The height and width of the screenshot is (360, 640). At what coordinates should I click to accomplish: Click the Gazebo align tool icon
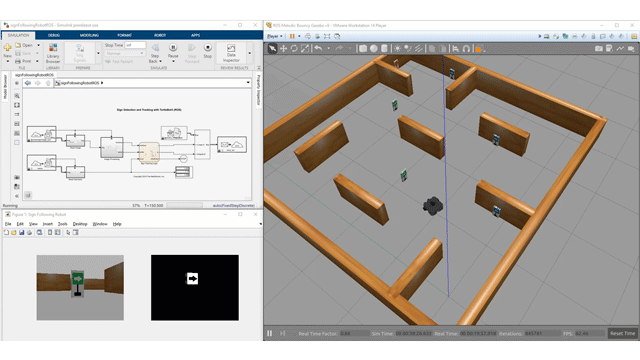click(456, 49)
